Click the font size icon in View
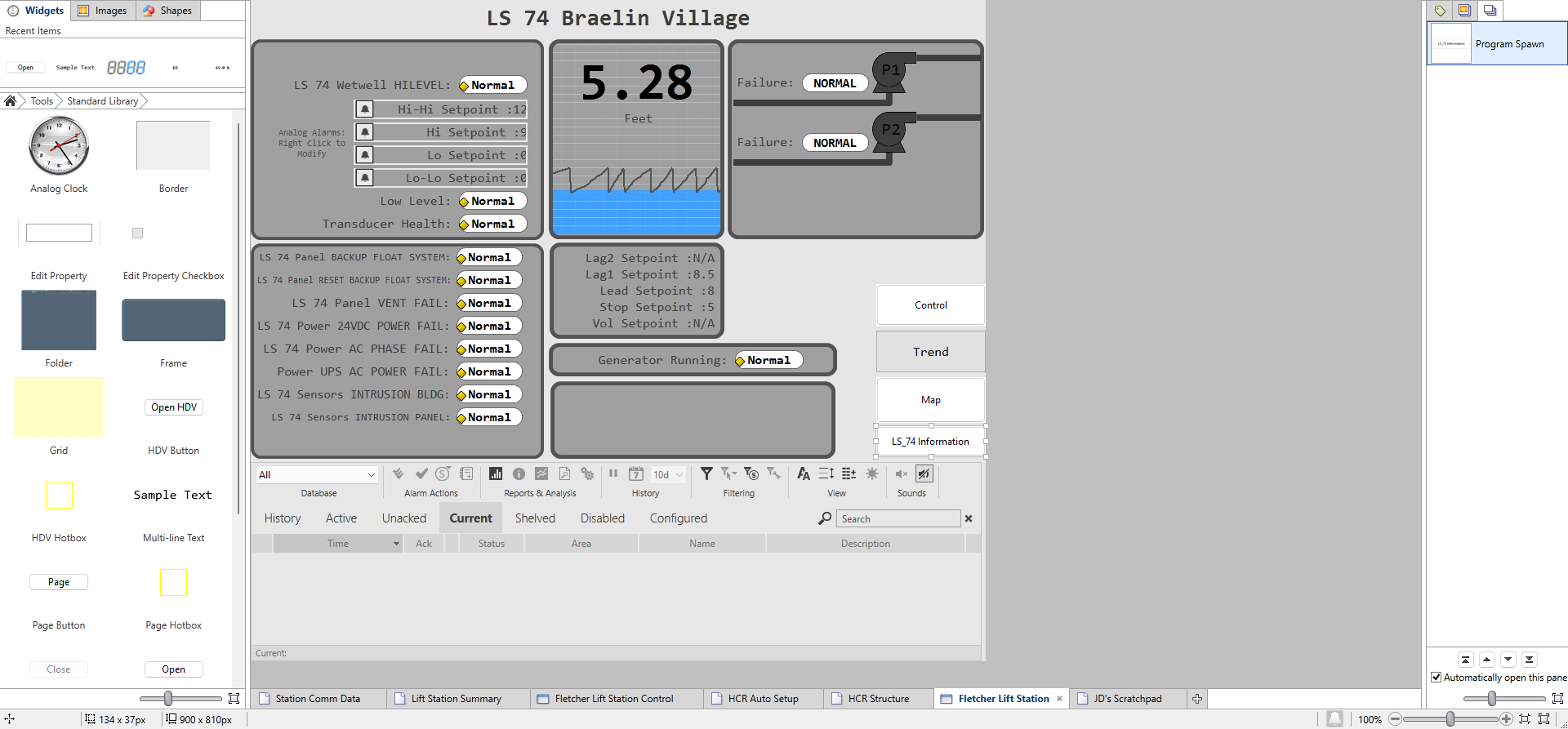Image resolution: width=1568 pixels, height=729 pixels. click(804, 474)
